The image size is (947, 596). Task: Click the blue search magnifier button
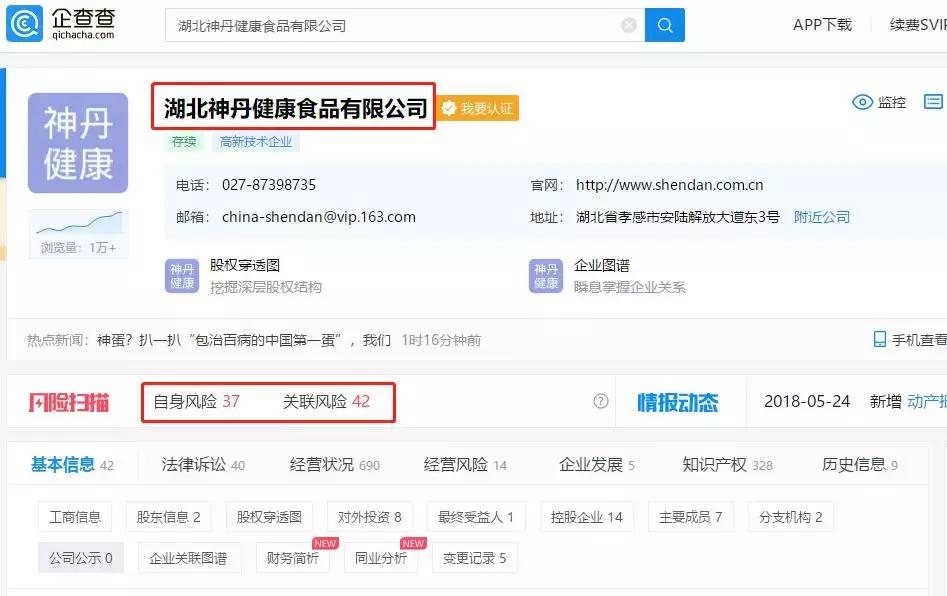coord(665,25)
